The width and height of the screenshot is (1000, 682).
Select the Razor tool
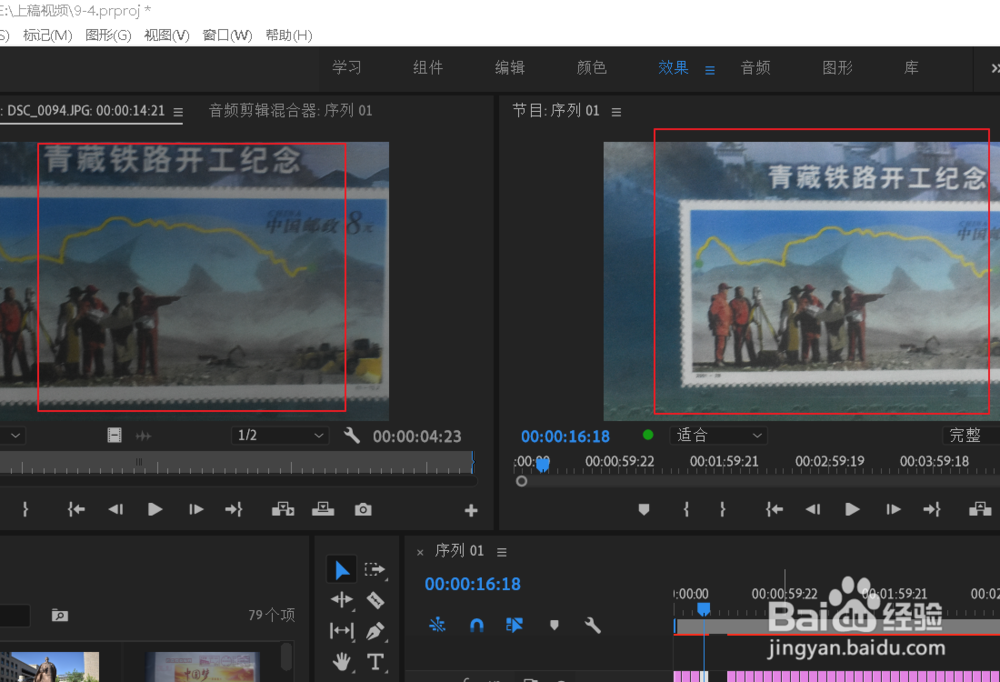tap(375, 600)
